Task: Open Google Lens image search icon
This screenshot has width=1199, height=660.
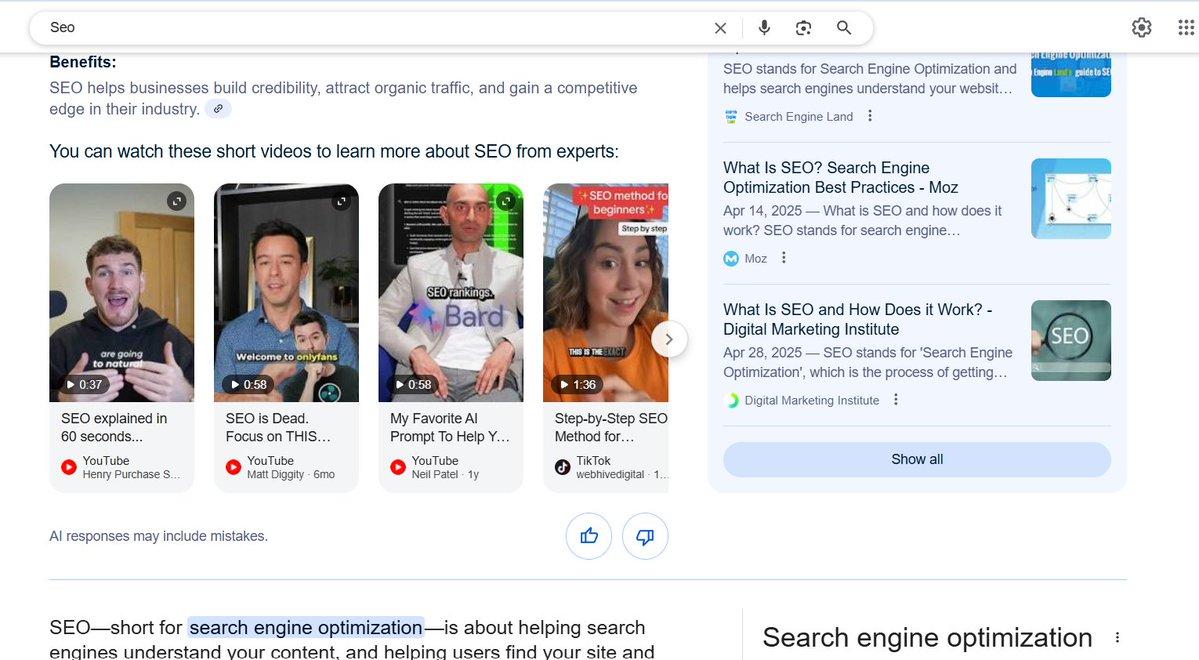Action: (x=803, y=28)
